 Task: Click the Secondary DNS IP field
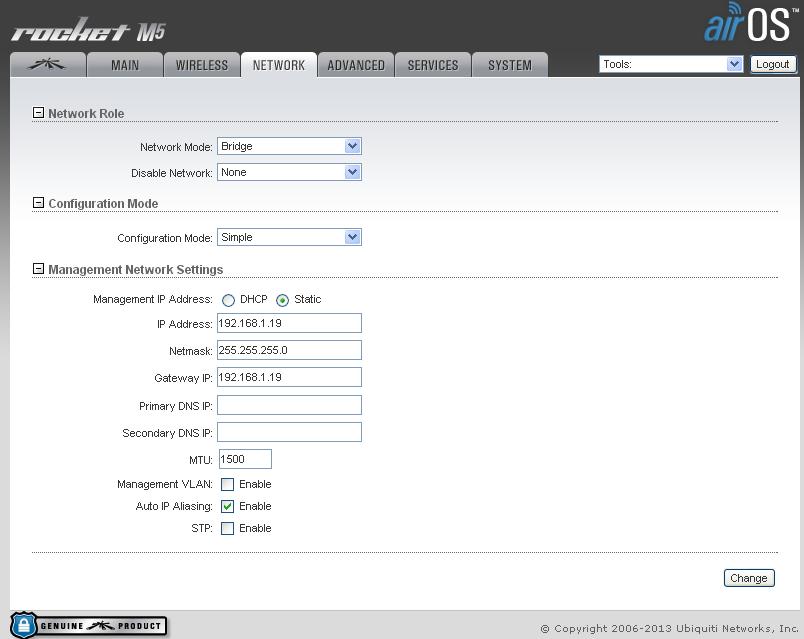(x=289, y=432)
